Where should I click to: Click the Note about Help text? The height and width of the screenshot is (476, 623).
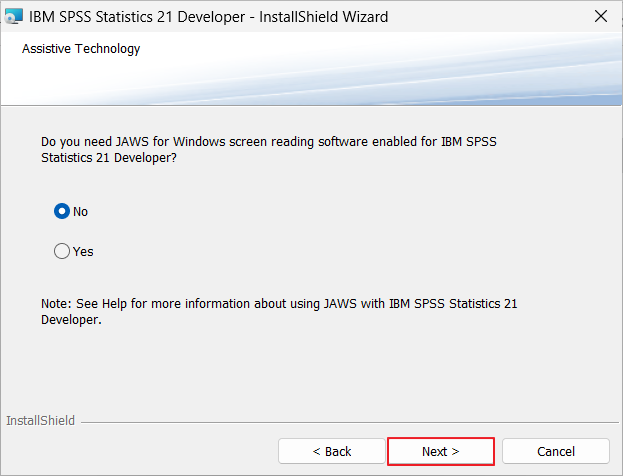tap(278, 302)
